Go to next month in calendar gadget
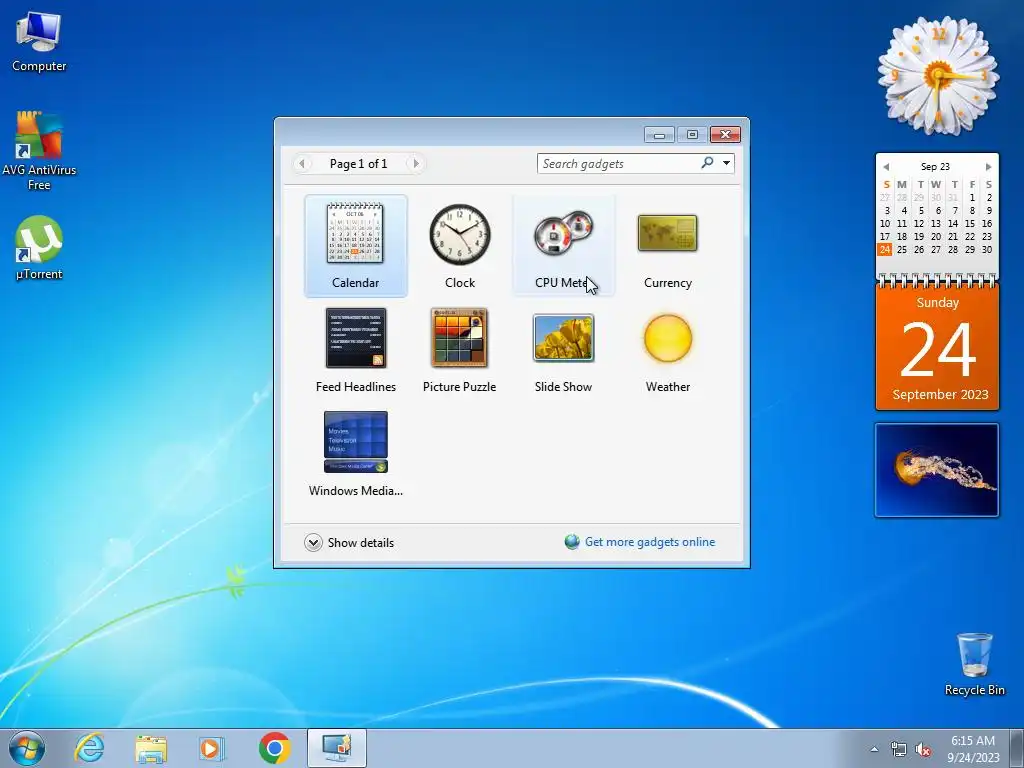The height and width of the screenshot is (768, 1024). pyautogui.click(x=989, y=167)
